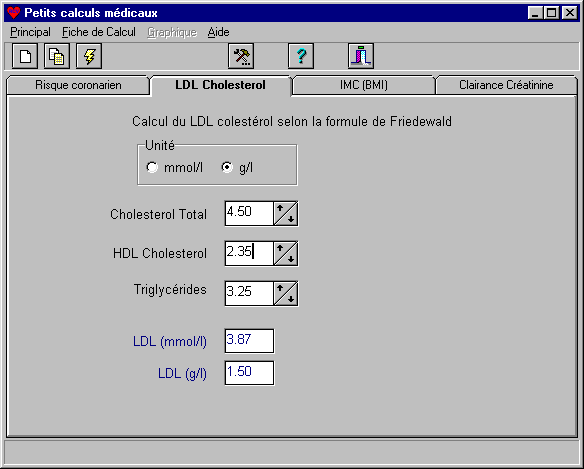Click the heart application icon in title bar
Image resolution: width=584 pixels, height=469 pixels.
tap(13, 13)
